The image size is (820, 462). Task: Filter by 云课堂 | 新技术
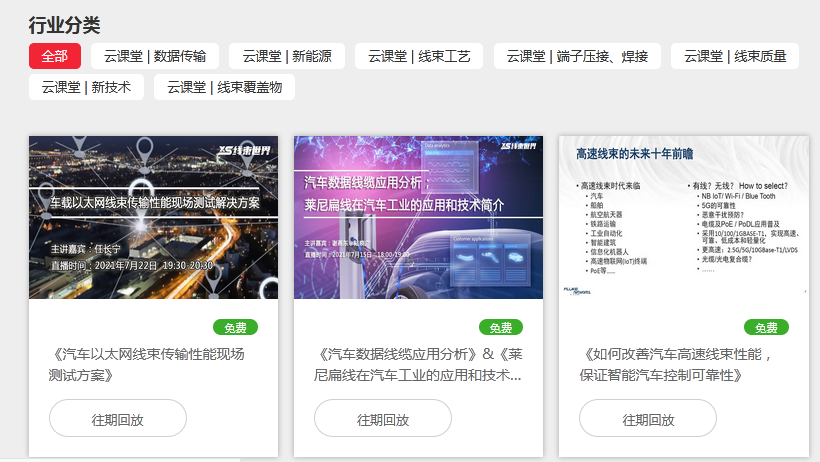click(86, 87)
